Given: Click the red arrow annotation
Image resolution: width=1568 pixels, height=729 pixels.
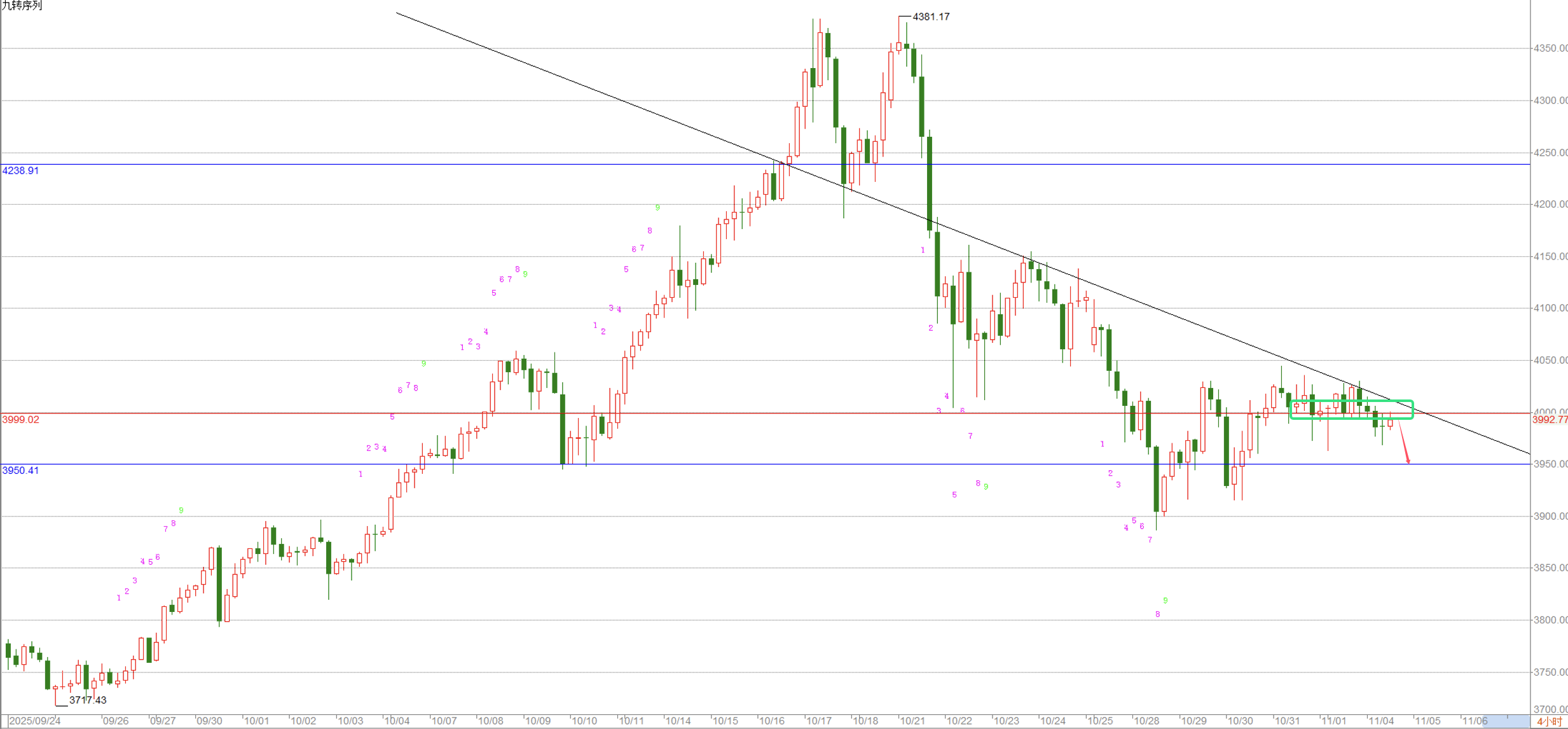Looking at the screenshot, I should click(x=1403, y=442).
